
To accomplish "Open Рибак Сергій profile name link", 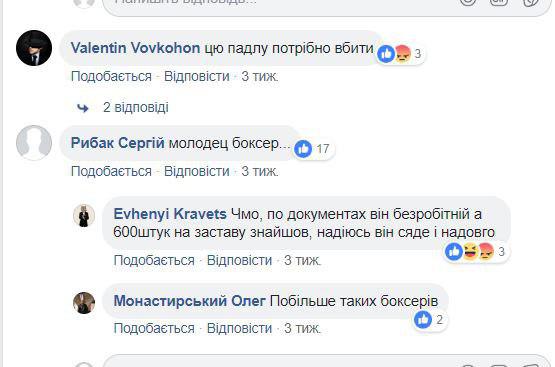I will [118, 143].
